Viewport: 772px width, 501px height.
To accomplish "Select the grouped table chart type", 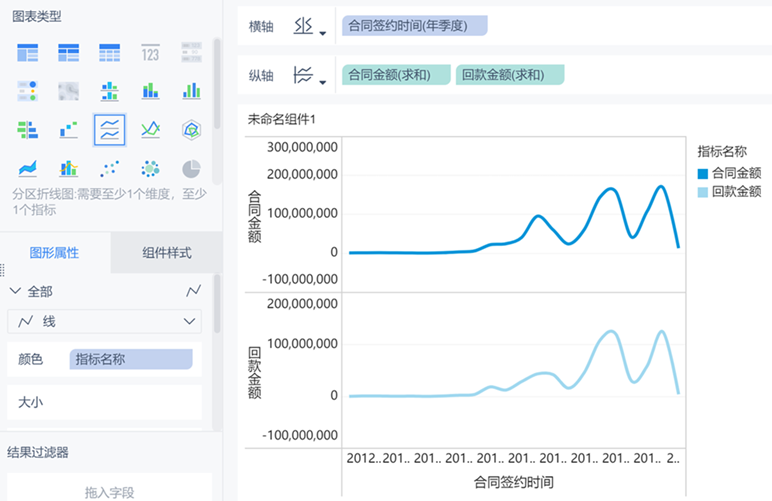I will (x=27, y=52).
